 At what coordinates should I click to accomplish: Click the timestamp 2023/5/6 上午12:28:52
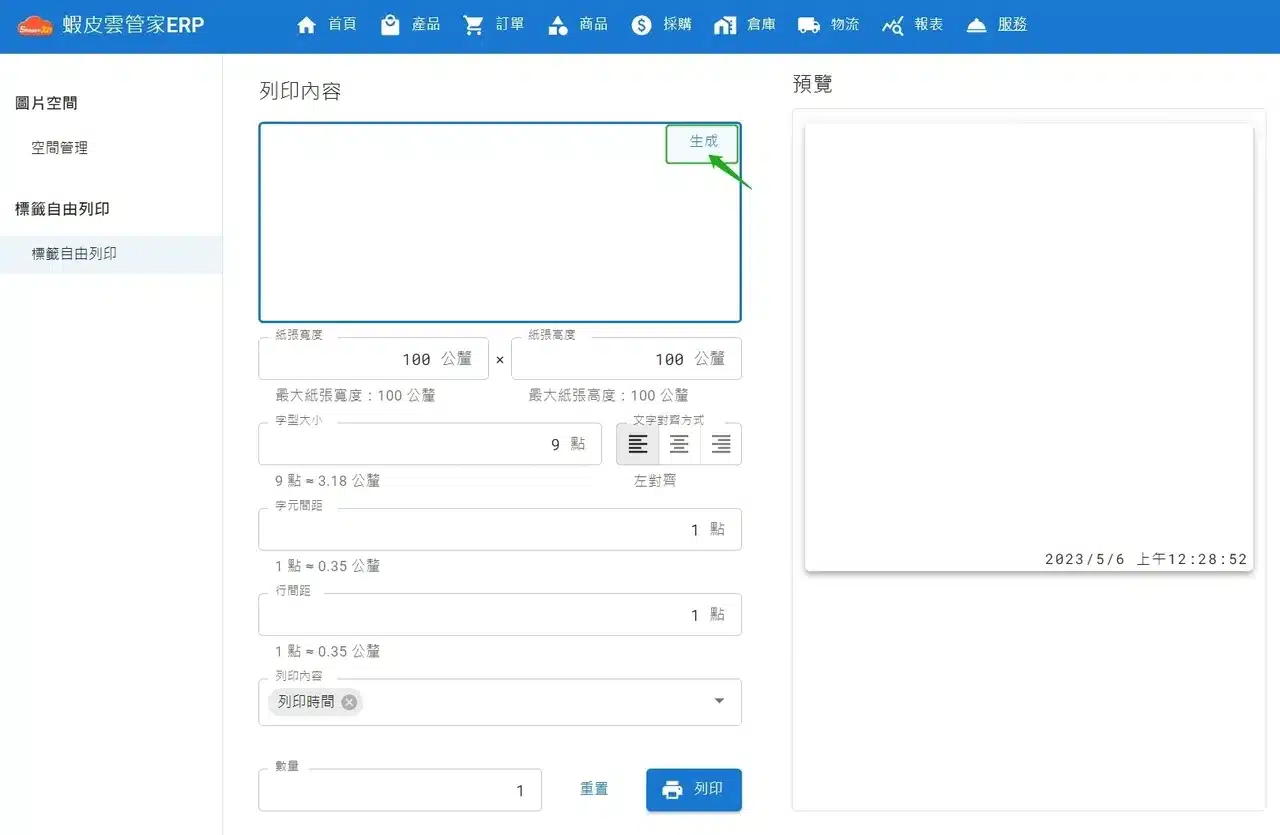pos(1146,559)
